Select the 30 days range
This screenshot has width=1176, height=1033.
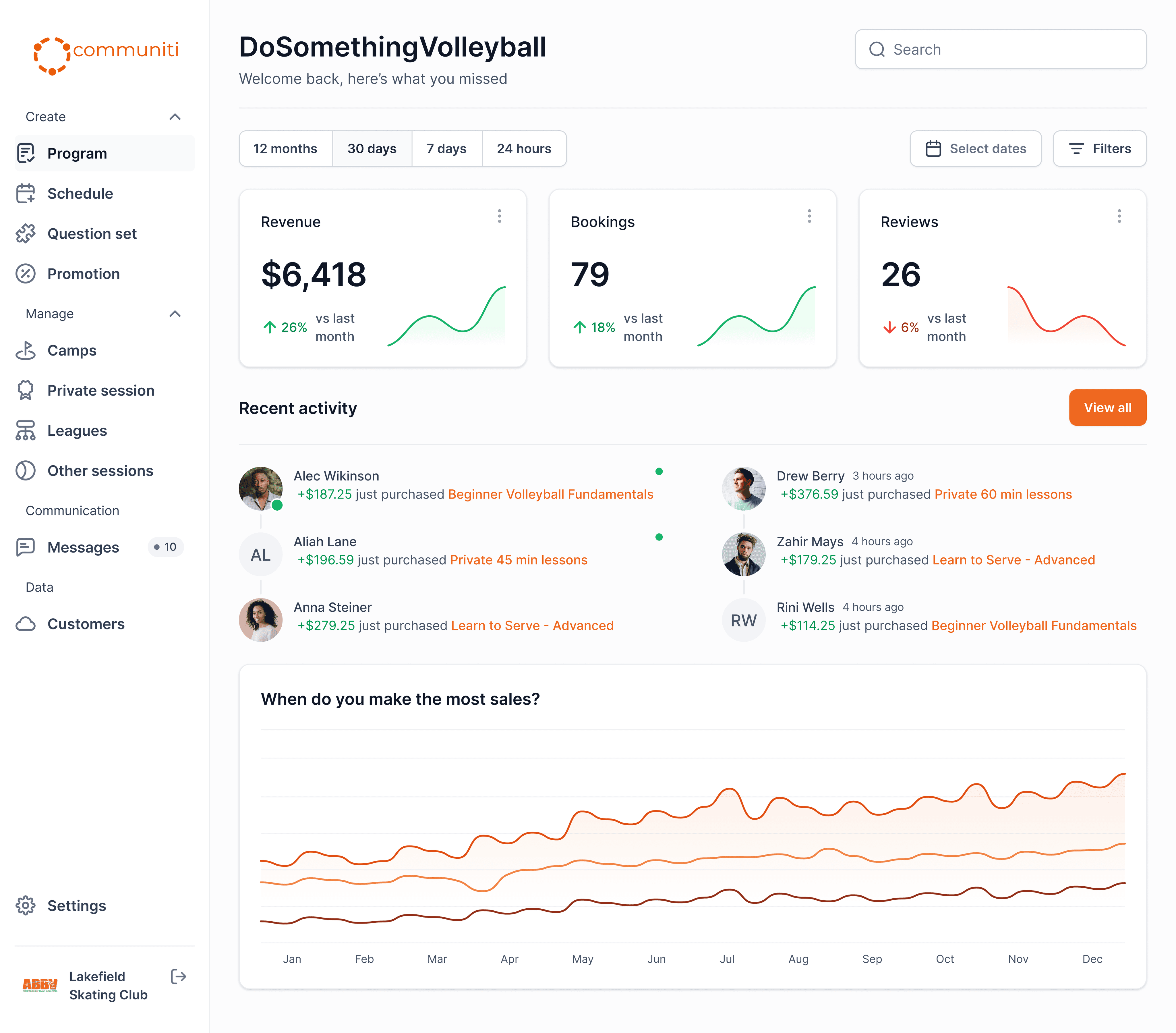(x=372, y=149)
